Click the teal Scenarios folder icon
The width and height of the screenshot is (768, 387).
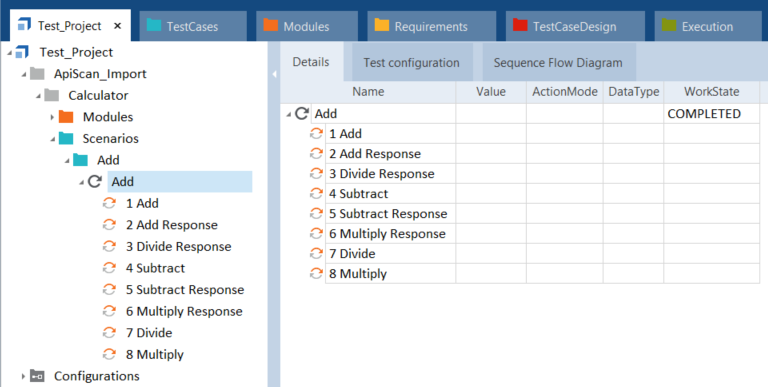click(66, 138)
